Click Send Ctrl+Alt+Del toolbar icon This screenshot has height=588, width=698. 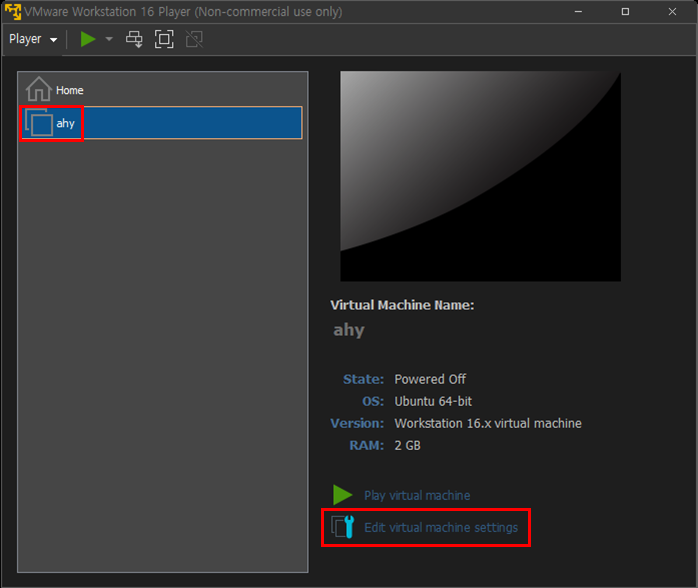click(x=134, y=39)
